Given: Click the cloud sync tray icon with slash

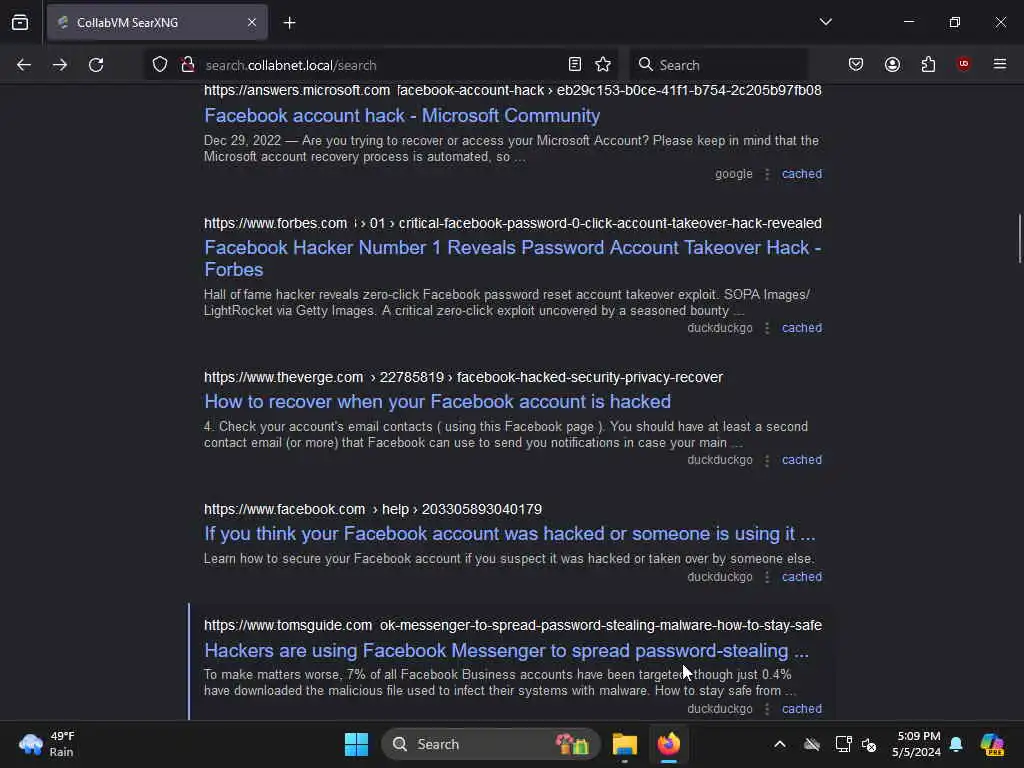Looking at the screenshot, I should click(812, 744).
